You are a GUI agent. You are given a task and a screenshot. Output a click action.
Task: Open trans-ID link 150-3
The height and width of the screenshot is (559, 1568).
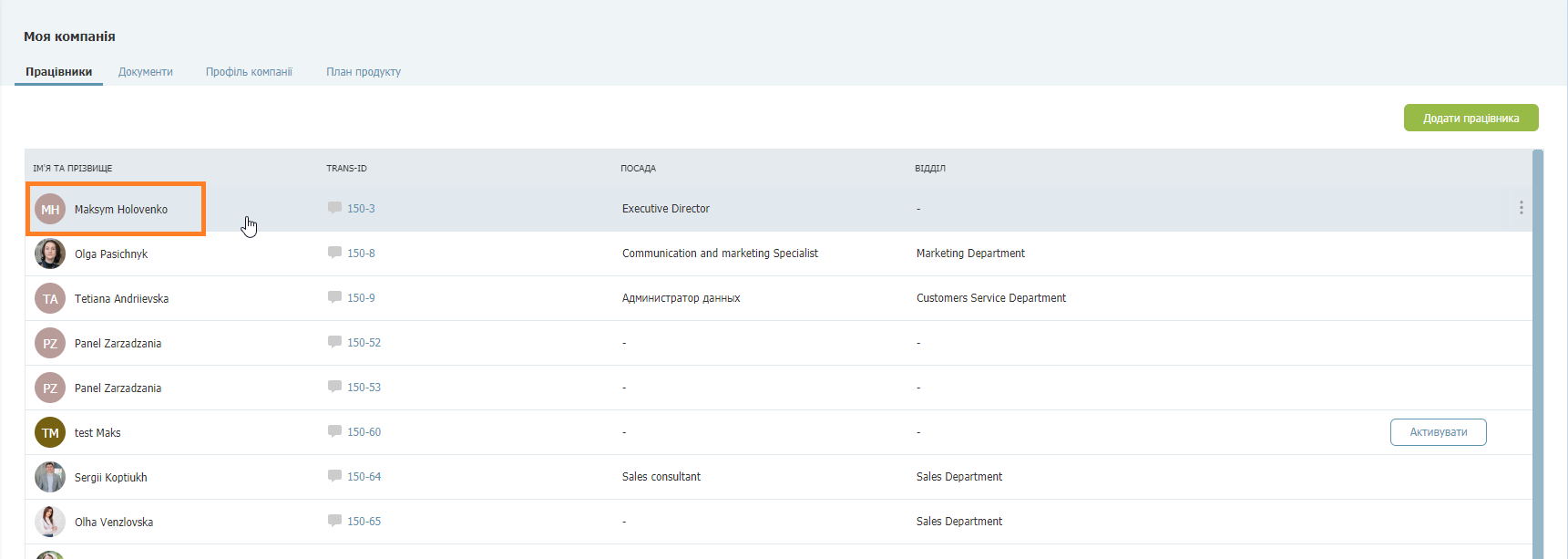point(361,209)
